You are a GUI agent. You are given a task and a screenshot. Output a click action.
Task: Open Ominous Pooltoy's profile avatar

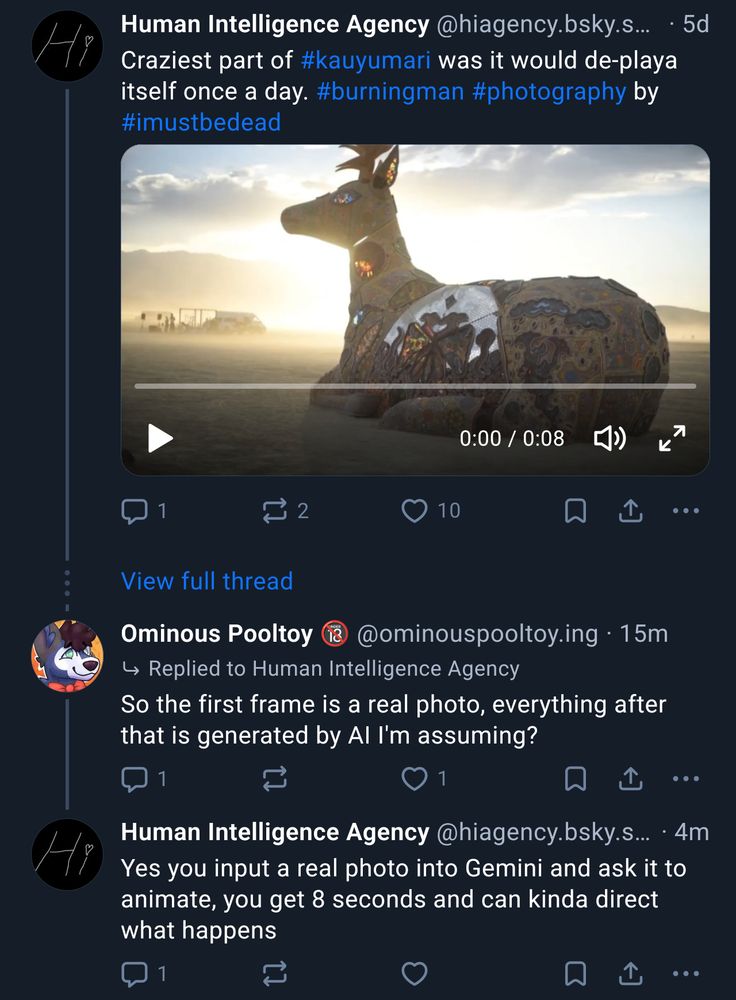coord(67,656)
